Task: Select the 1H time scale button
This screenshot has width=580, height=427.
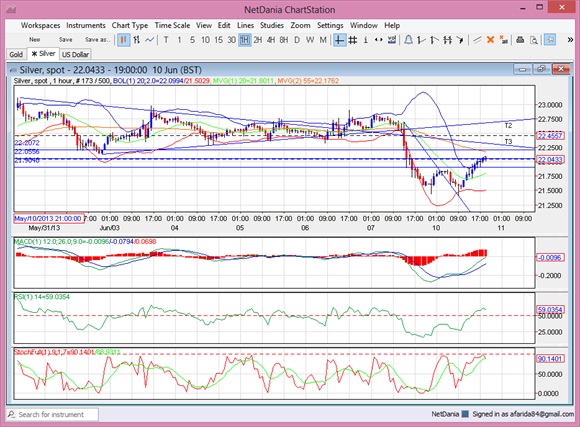Action: [x=245, y=40]
